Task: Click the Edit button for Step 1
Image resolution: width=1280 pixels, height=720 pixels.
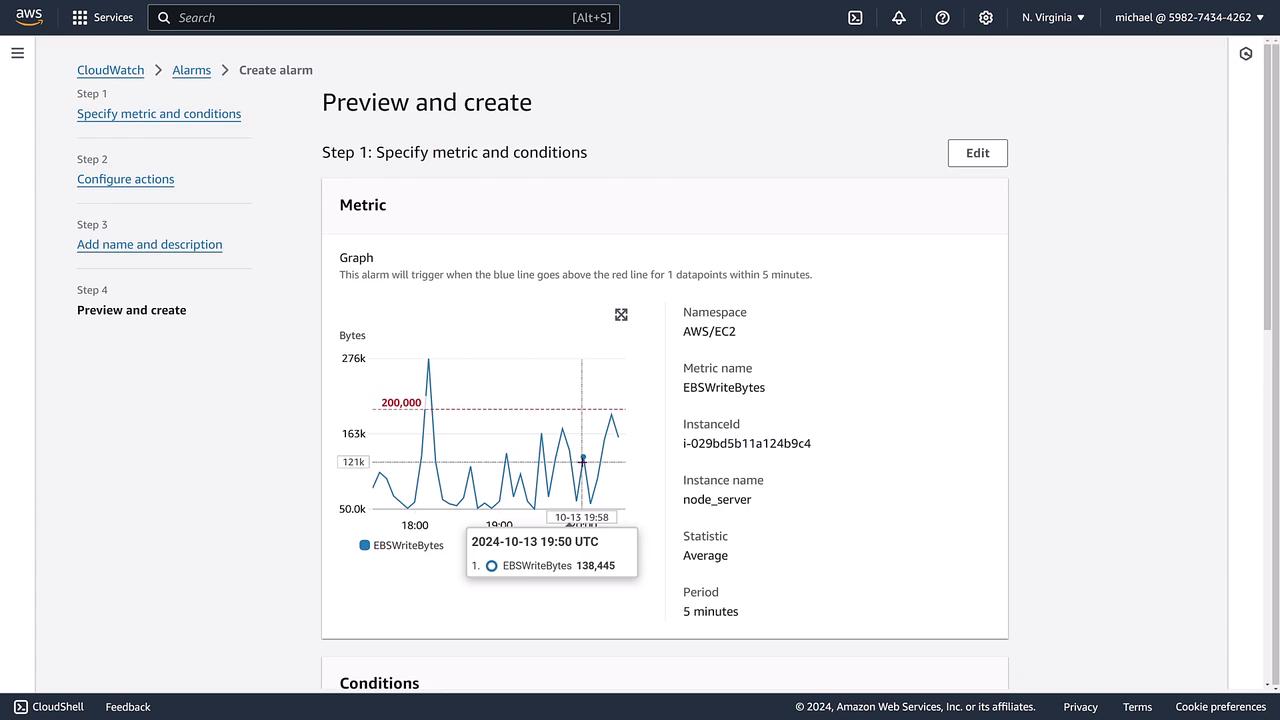Action: pyautogui.click(x=977, y=153)
